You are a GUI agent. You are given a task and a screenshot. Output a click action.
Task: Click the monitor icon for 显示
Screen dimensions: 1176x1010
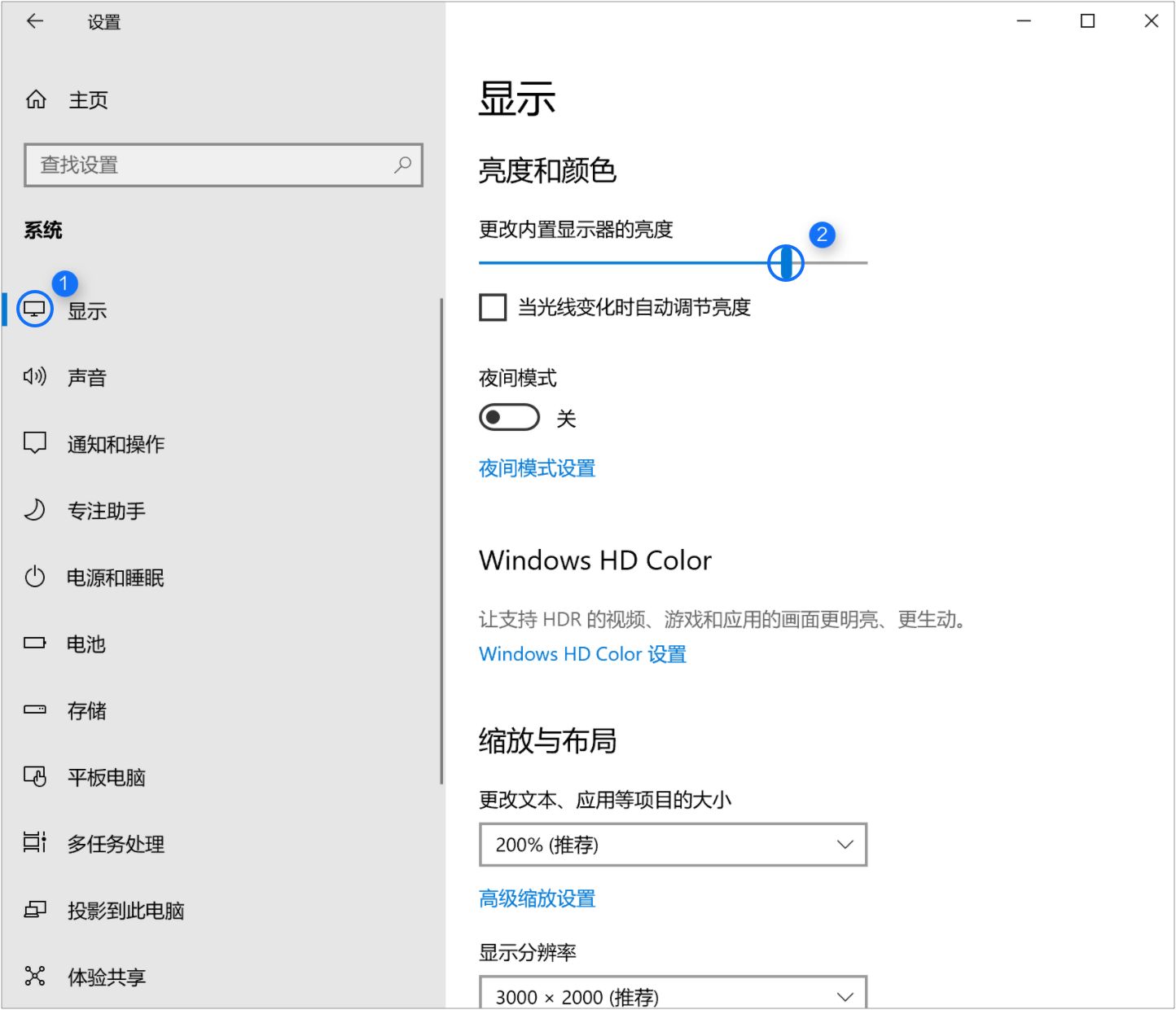pos(34,310)
